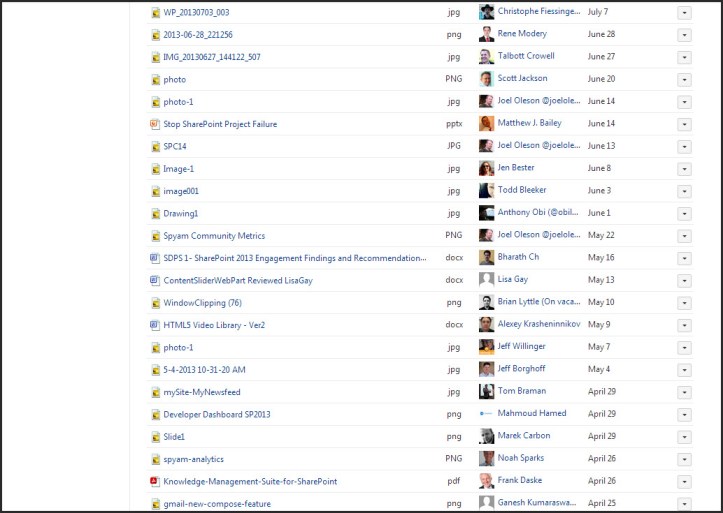
Task: Open the mySite-MyNewsfeed file
Action: 202,392
